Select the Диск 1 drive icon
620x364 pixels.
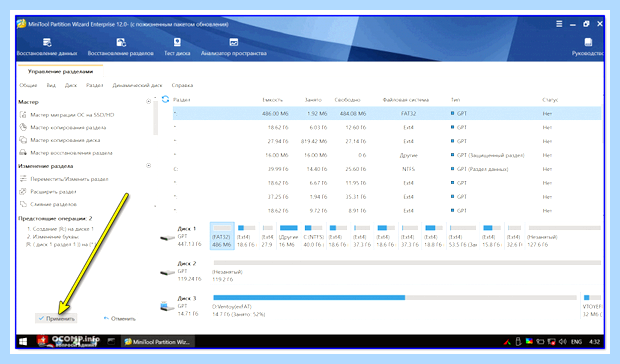(167, 238)
